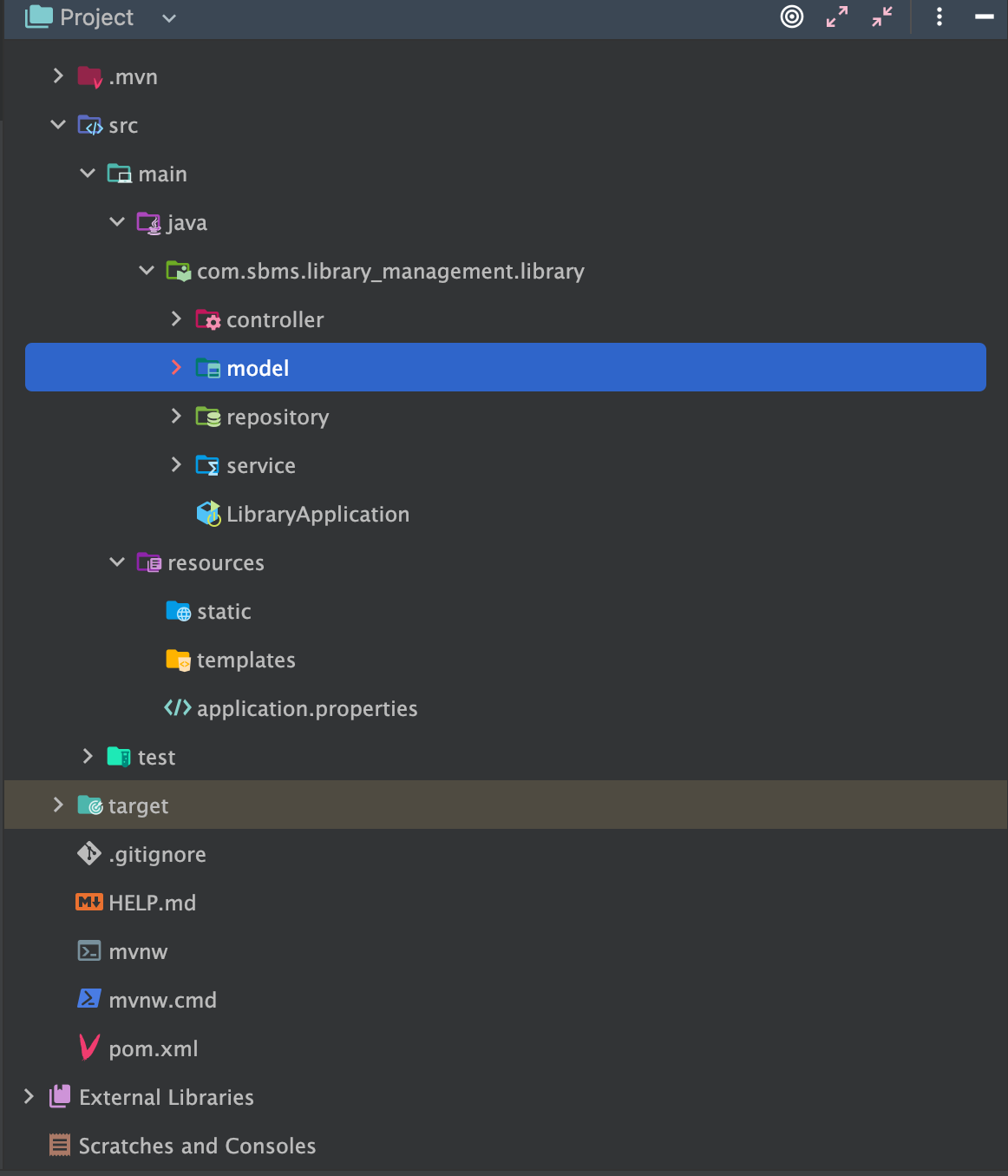
Task: Click the static folder globe icon
Action: tap(179, 612)
